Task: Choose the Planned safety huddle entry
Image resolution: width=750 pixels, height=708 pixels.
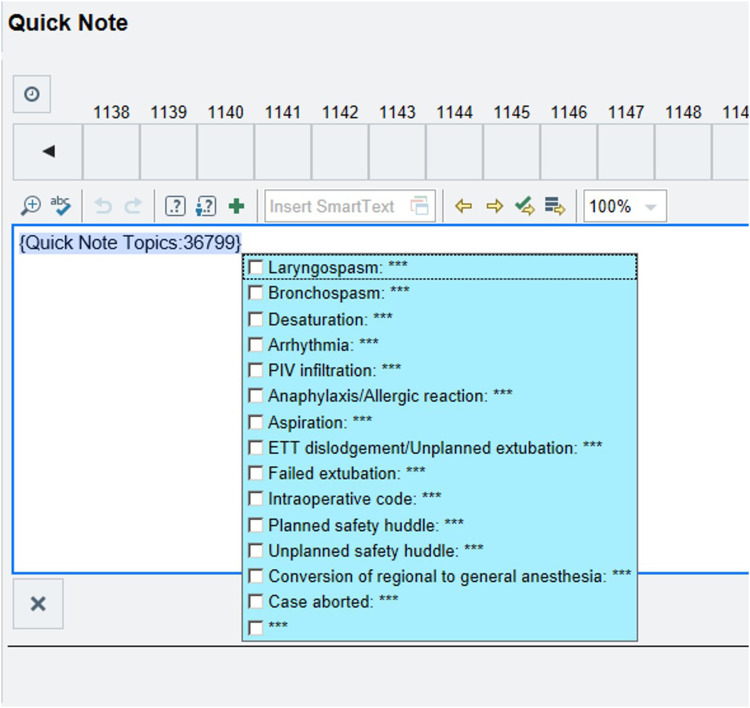Action: (365, 524)
